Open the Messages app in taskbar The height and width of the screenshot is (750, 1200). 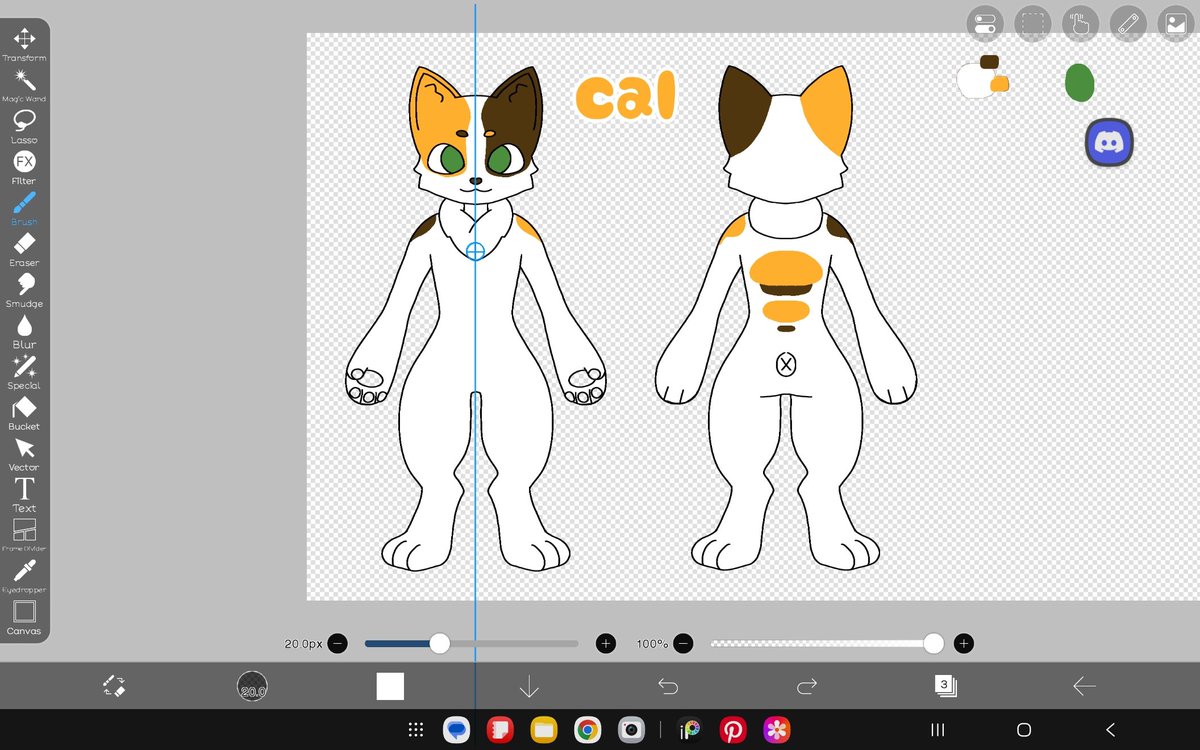[x=457, y=730]
